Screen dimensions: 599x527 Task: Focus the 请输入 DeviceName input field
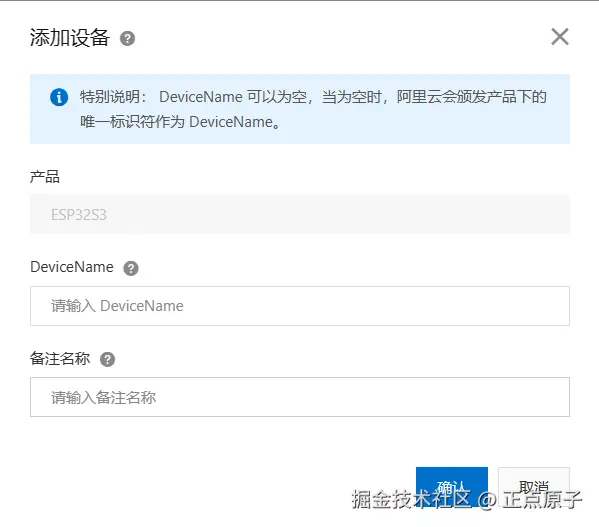300,306
